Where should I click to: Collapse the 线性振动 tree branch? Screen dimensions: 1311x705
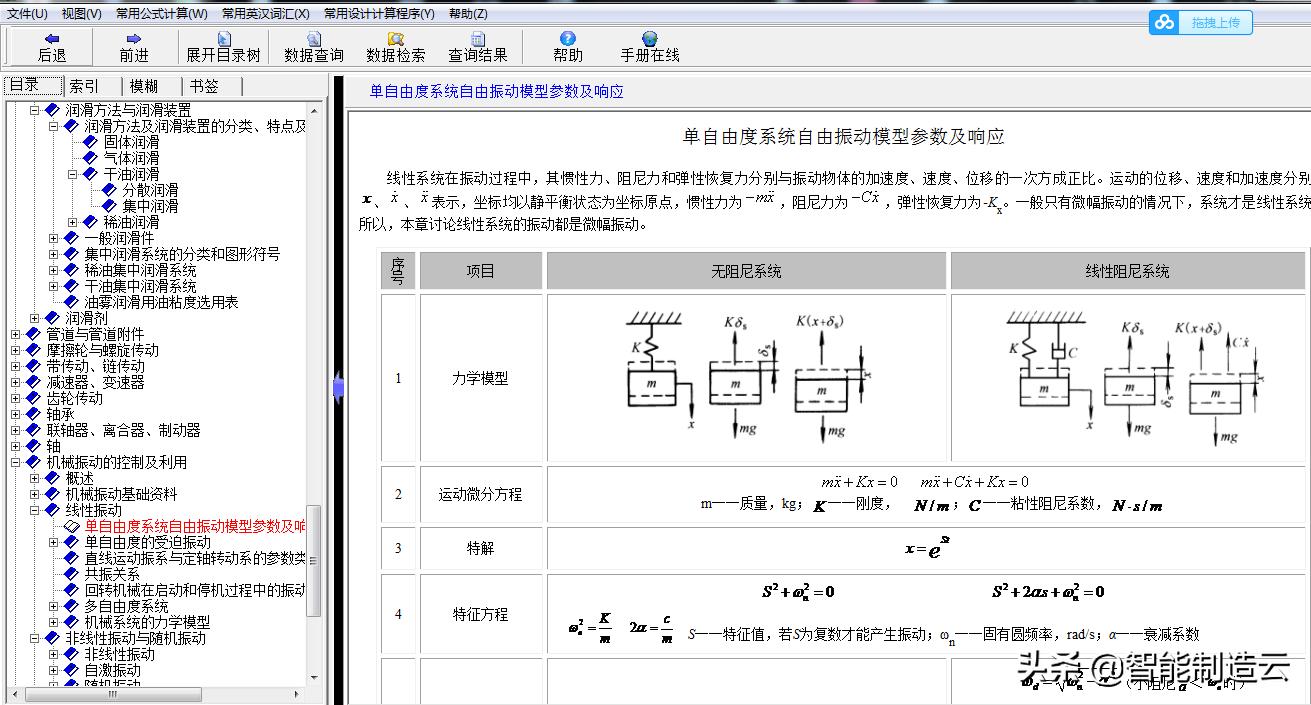click(x=33, y=510)
